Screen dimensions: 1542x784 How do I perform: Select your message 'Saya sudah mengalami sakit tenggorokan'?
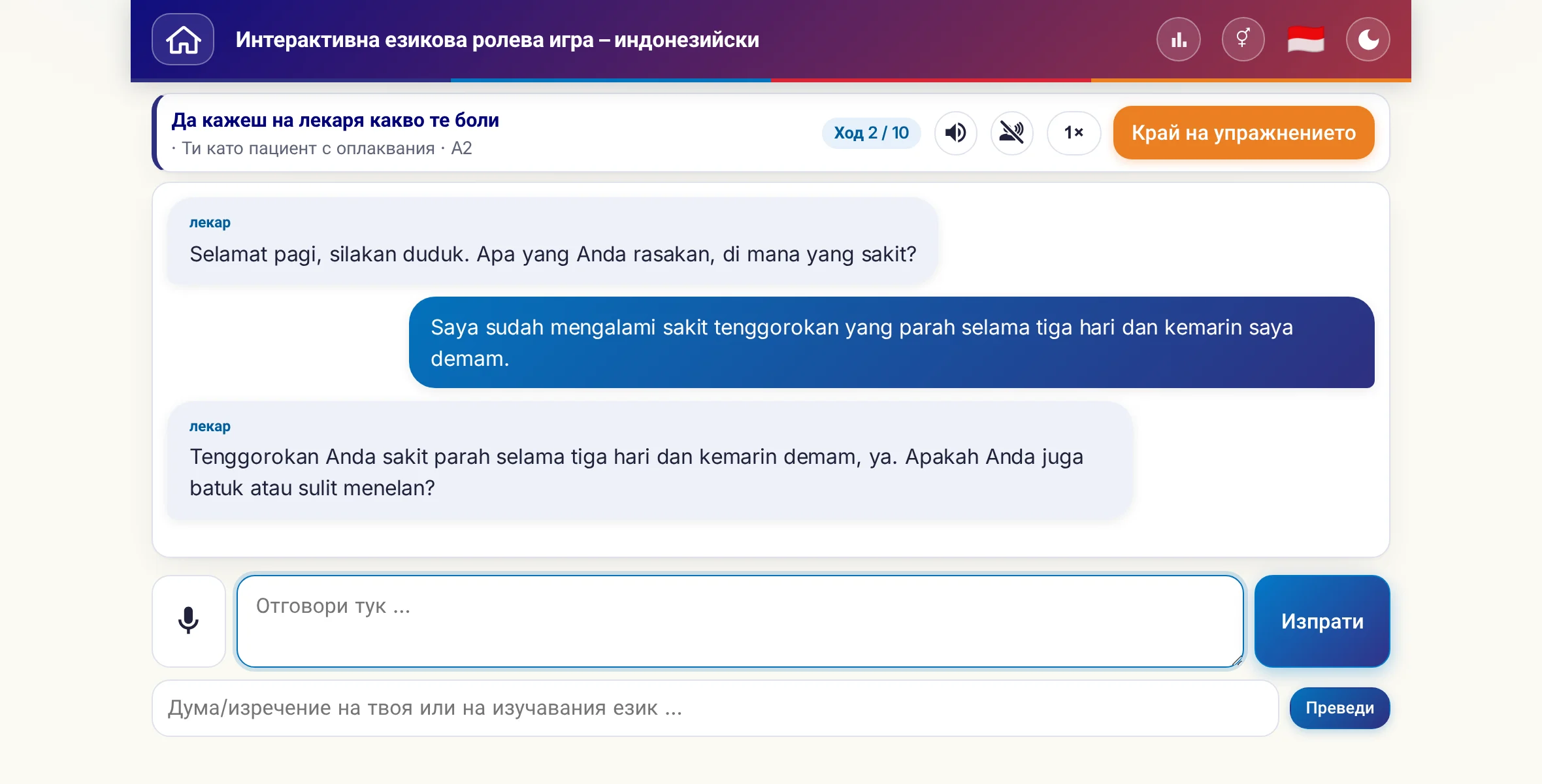pos(891,342)
